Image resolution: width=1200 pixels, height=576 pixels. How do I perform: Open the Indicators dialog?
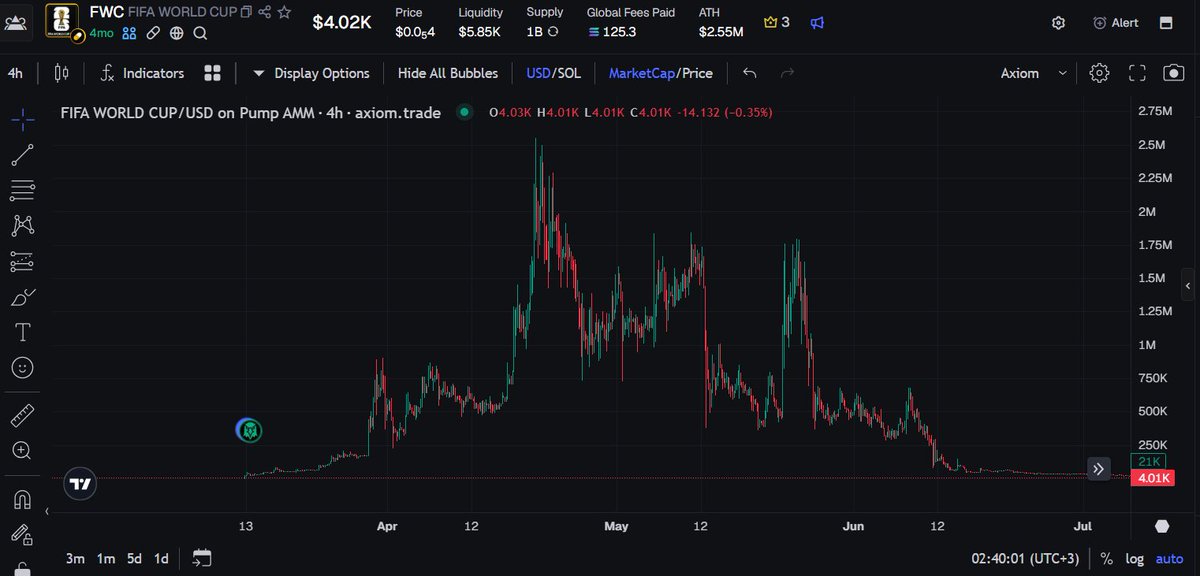142,73
